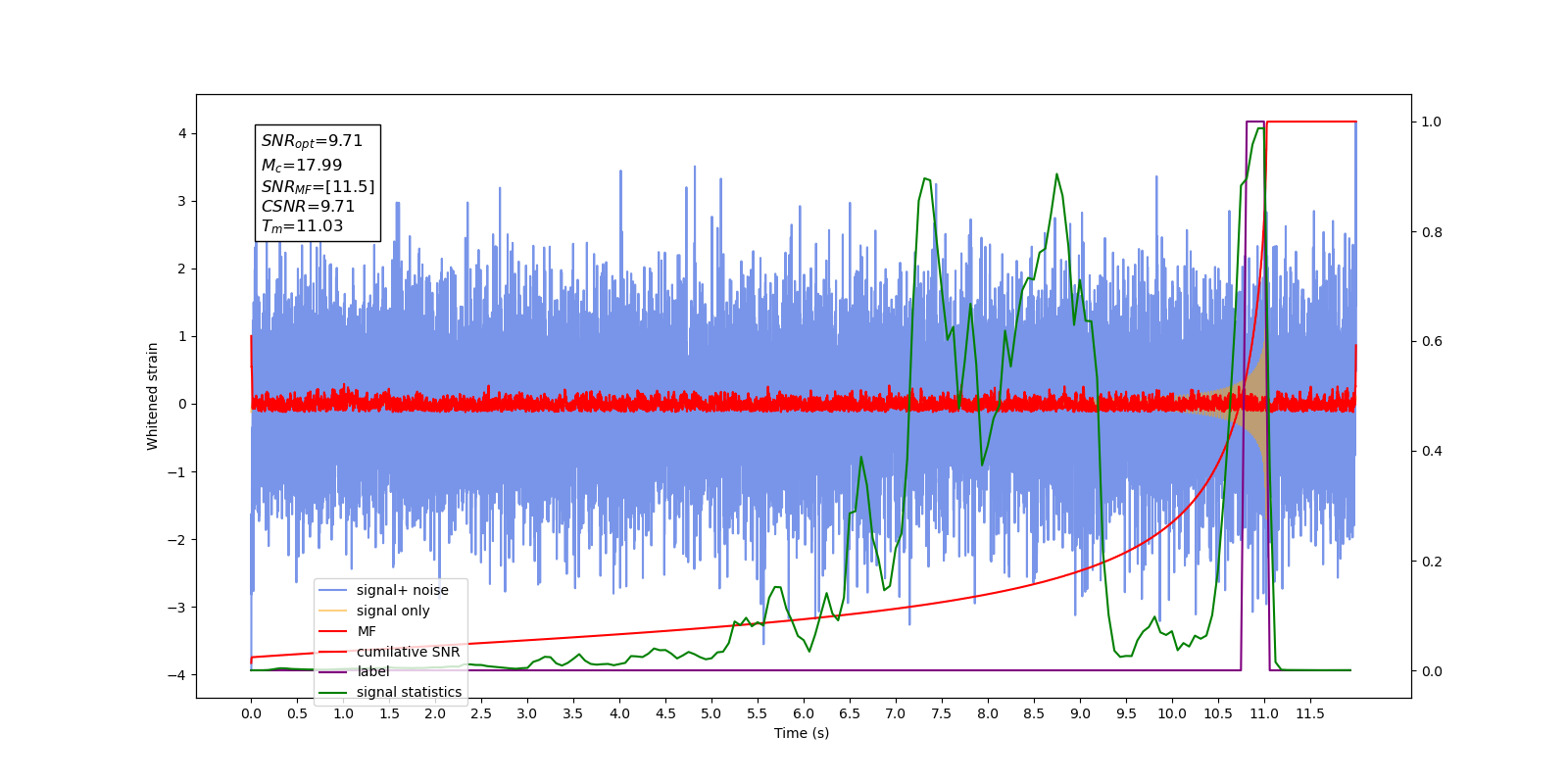Click the −4 tick on left strain axis
Image resolution: width=1568 pixels, height=784 pixels.
click(x=176, y=675)
